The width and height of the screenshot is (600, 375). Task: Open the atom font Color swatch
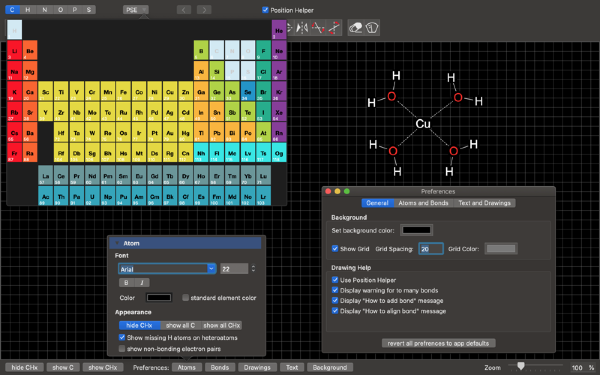[x=159, y=297]
